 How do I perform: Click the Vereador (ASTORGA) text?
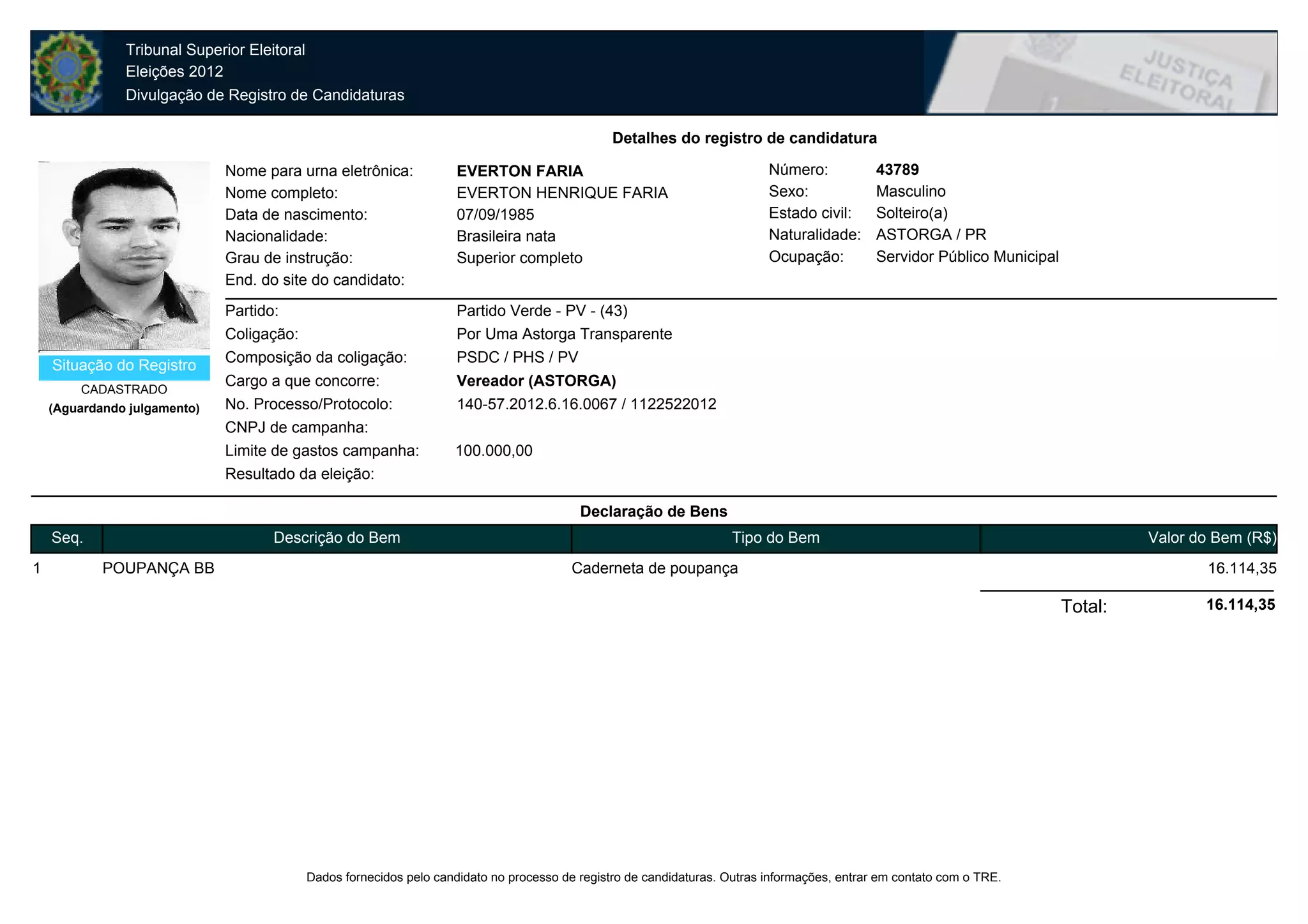click(536, 381)
